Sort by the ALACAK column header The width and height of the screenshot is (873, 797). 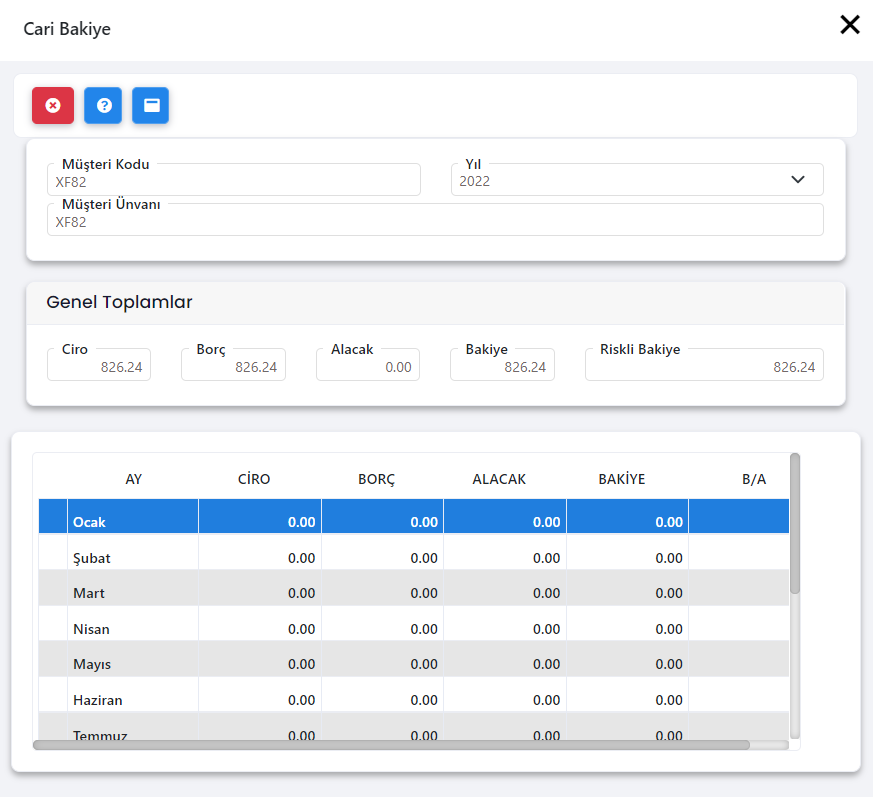(499, 479)
